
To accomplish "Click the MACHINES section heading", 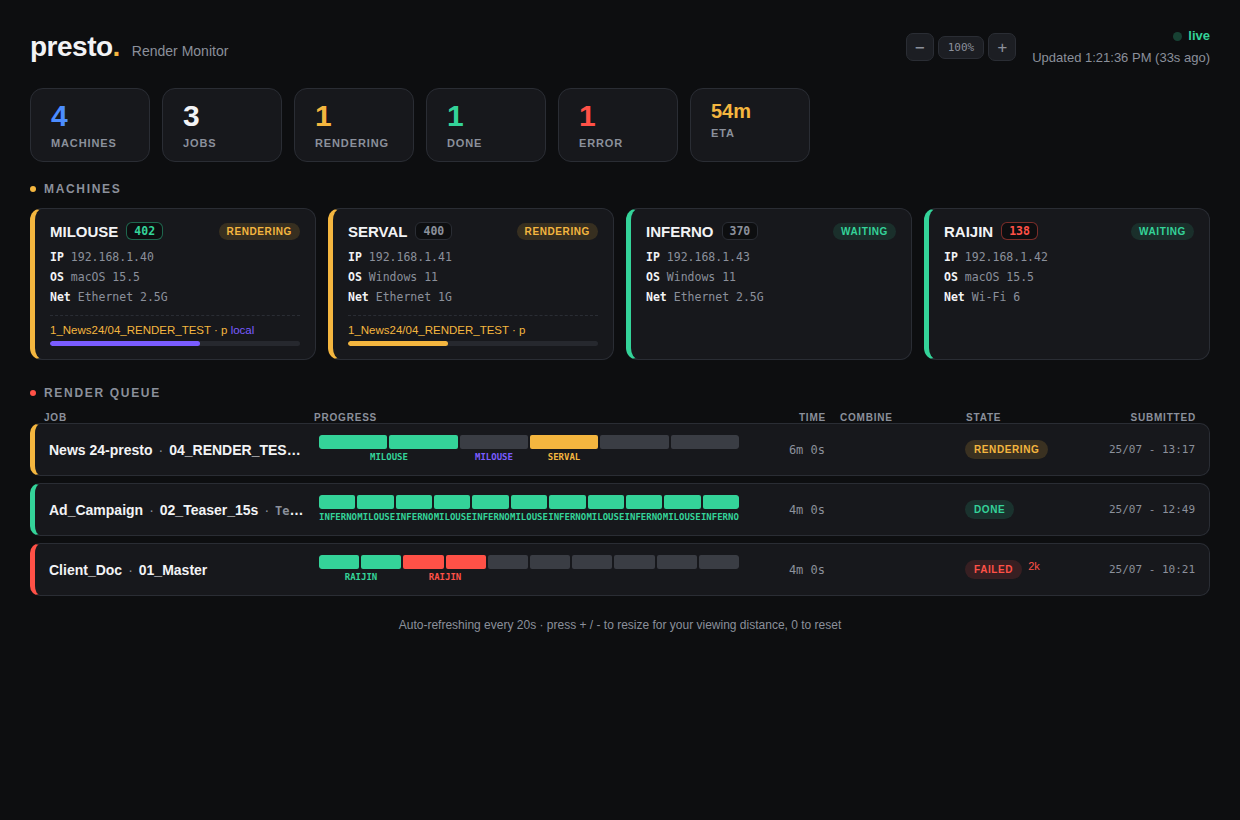I will pos(82,189).
